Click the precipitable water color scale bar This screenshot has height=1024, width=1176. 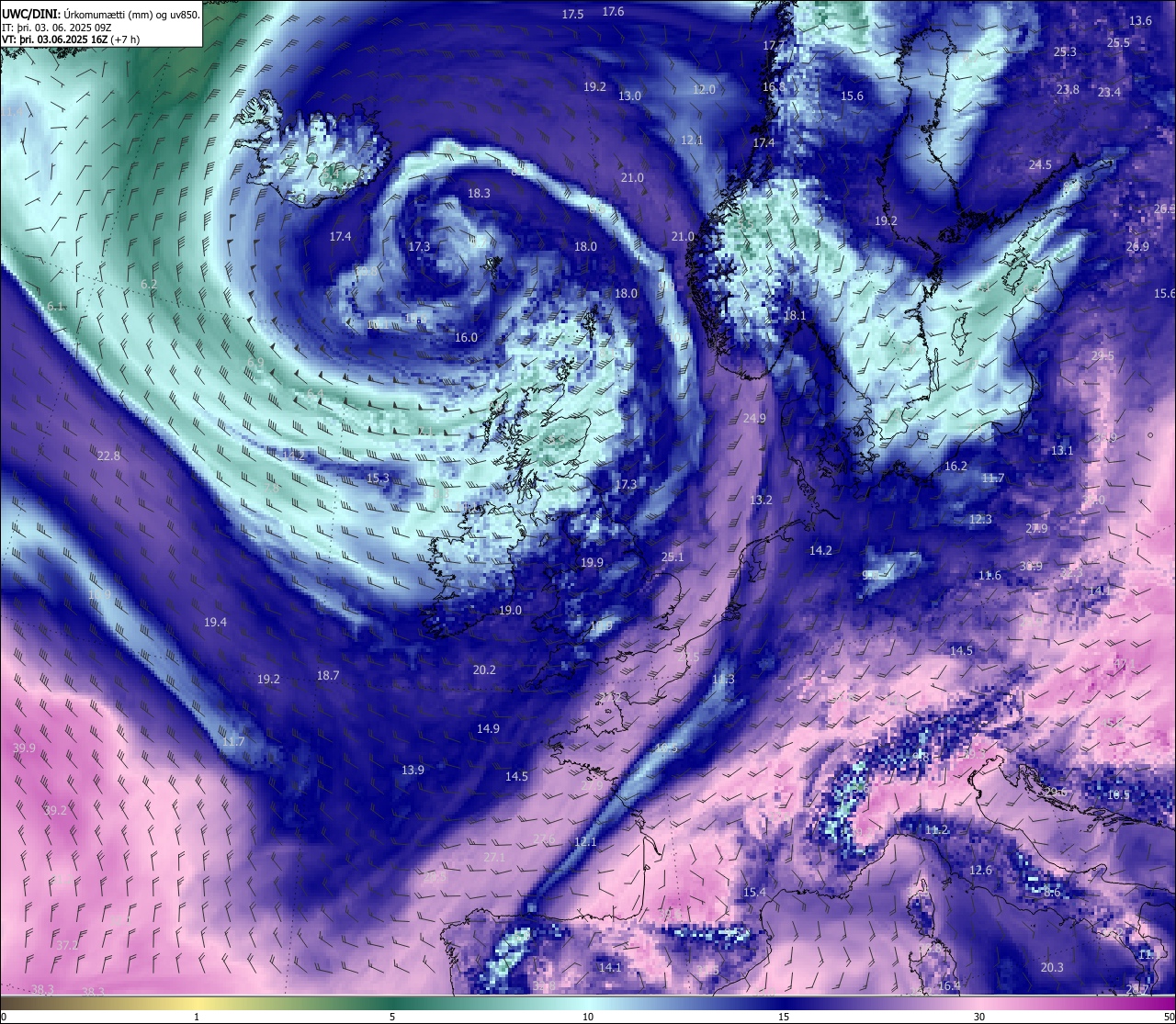coord(588,1001)
